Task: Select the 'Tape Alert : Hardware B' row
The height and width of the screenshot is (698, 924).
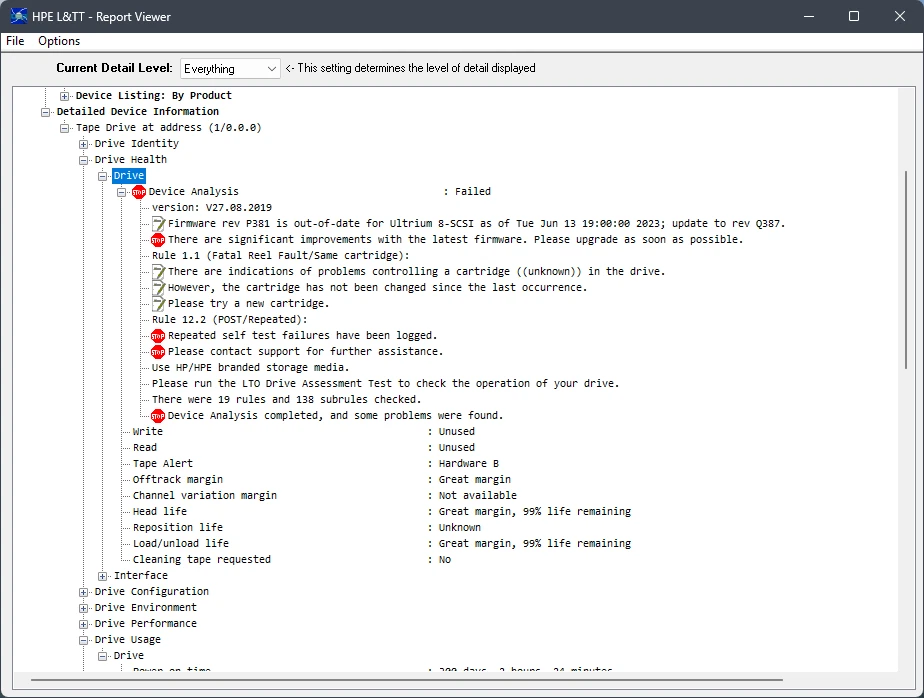Action: click(x=316, y=463)
